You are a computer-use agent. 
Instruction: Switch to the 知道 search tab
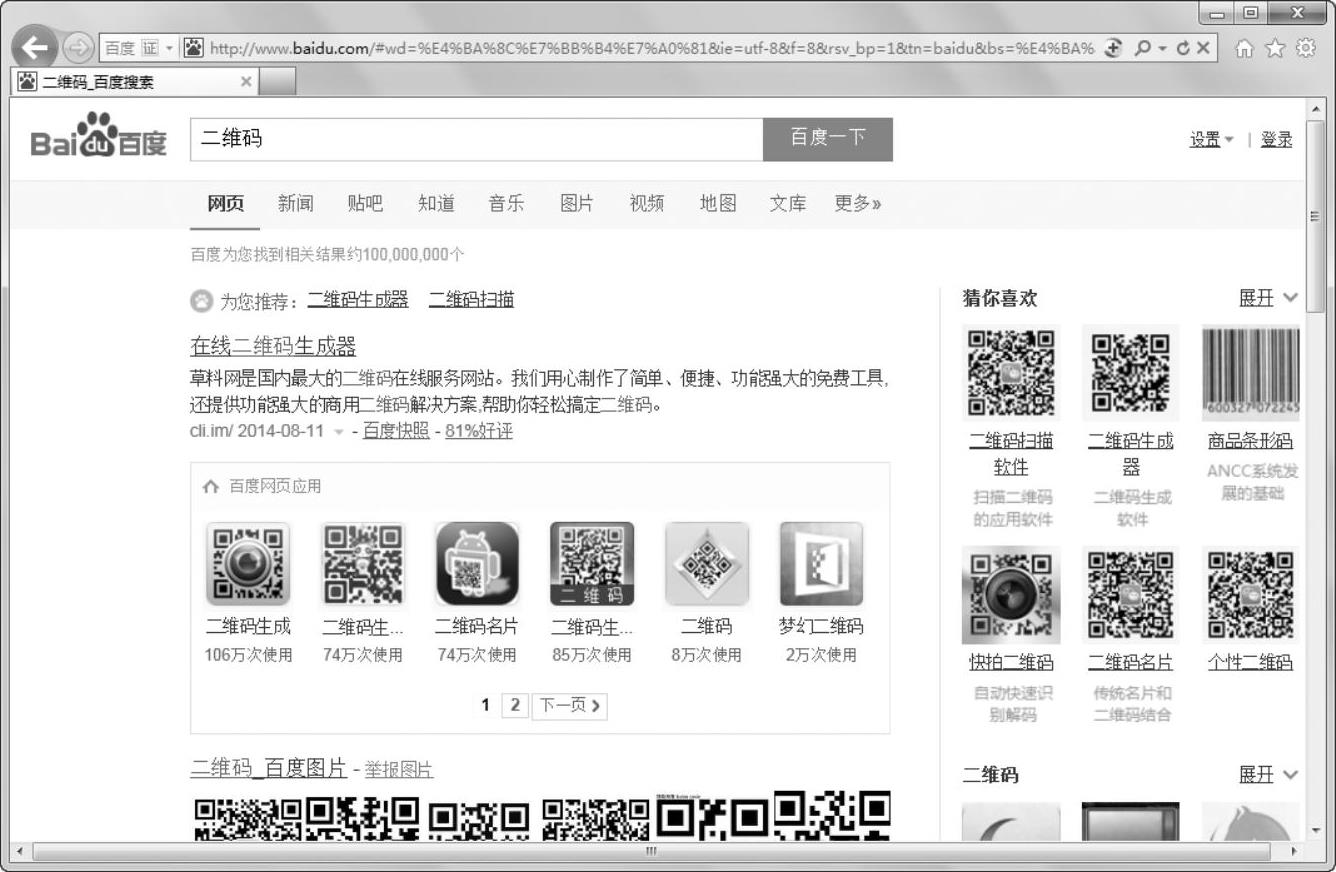pos(436,204)
